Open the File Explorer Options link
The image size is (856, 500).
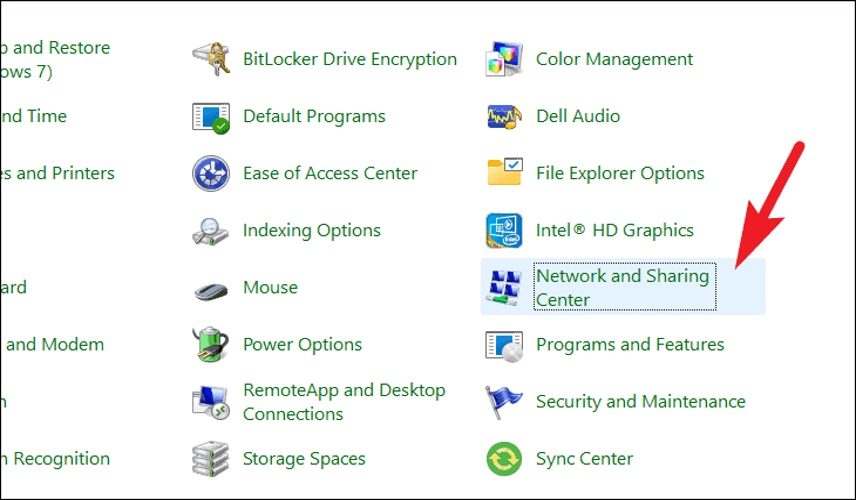[620, 174]
